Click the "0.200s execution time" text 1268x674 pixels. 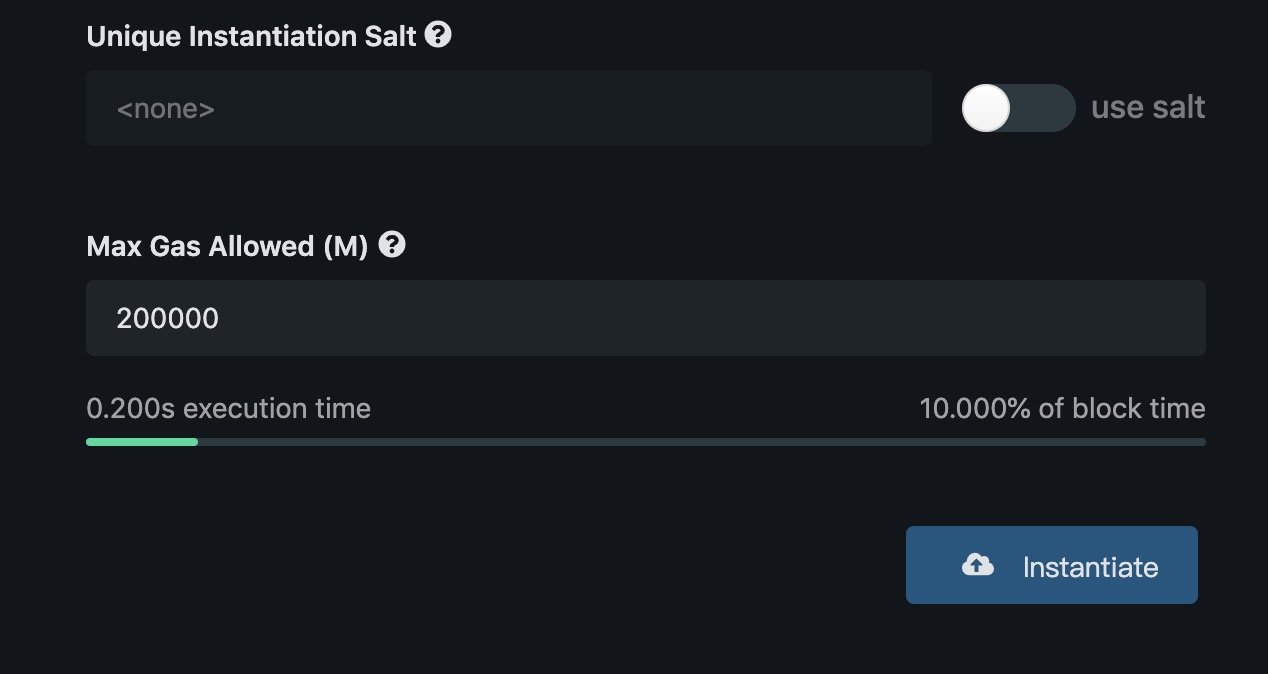228,408
